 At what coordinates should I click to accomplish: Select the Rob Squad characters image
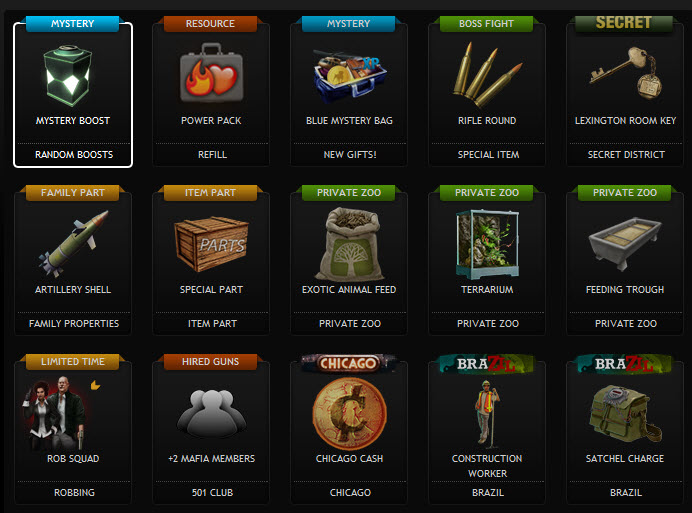[57, 413]
